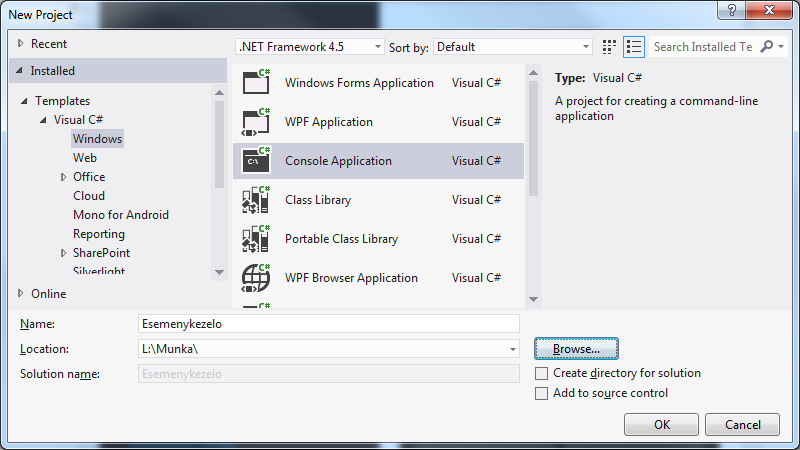800x450 pixels.
Task: Click the Console Application template icon
Action: 256,161
